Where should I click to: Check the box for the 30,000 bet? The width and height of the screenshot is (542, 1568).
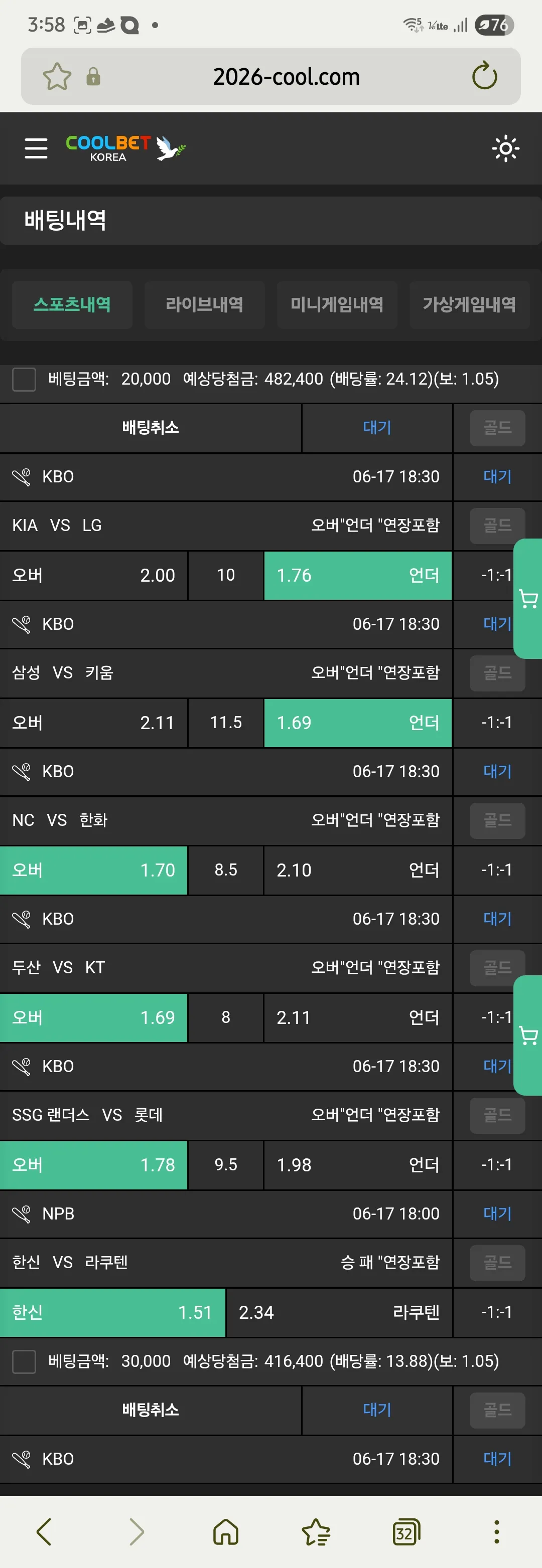(25, 1361)
